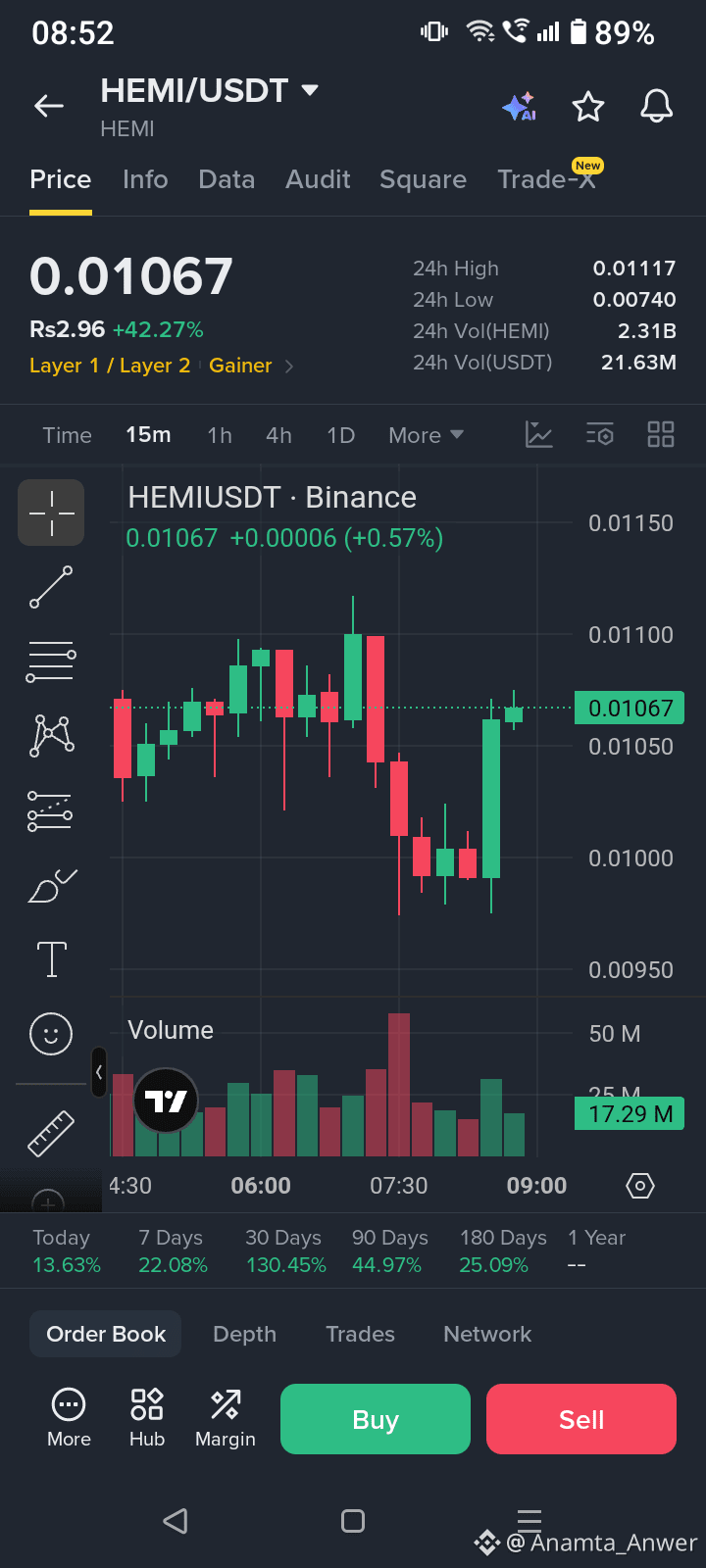Select the ruler measure tool
This screenshot has width=706, height=1568.
(x=51, y=1133)
